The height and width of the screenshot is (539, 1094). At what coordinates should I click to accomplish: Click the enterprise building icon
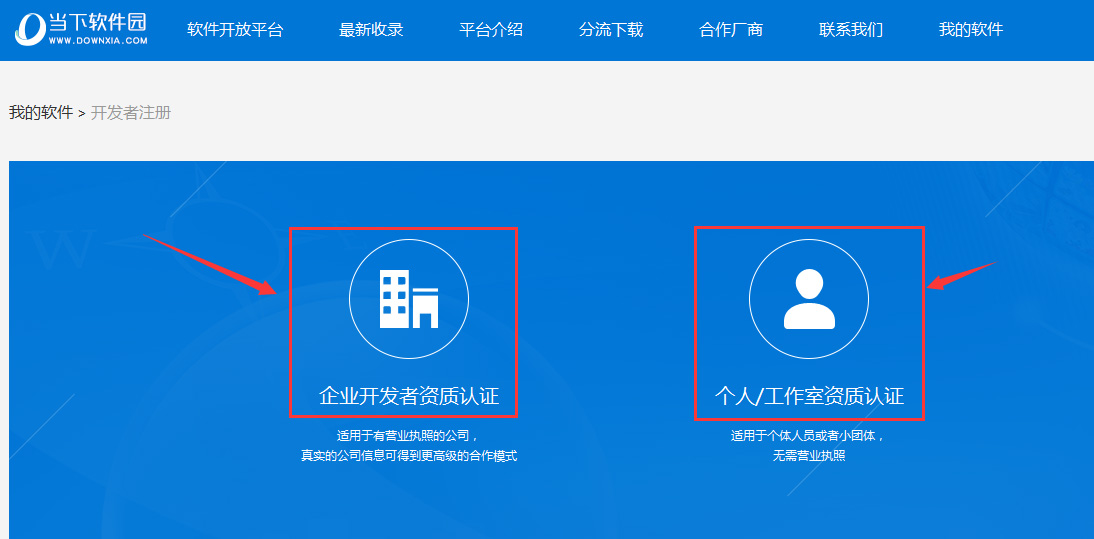409,299
